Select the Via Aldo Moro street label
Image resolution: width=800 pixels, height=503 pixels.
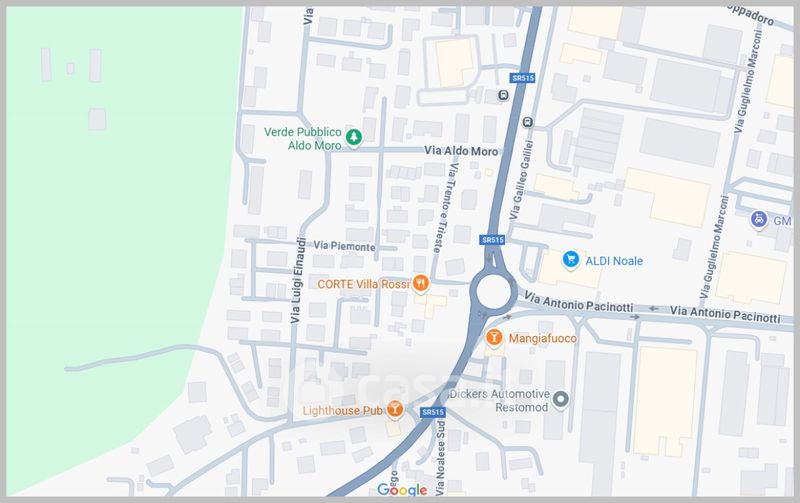pyautogui.click(x=461, y=151)
